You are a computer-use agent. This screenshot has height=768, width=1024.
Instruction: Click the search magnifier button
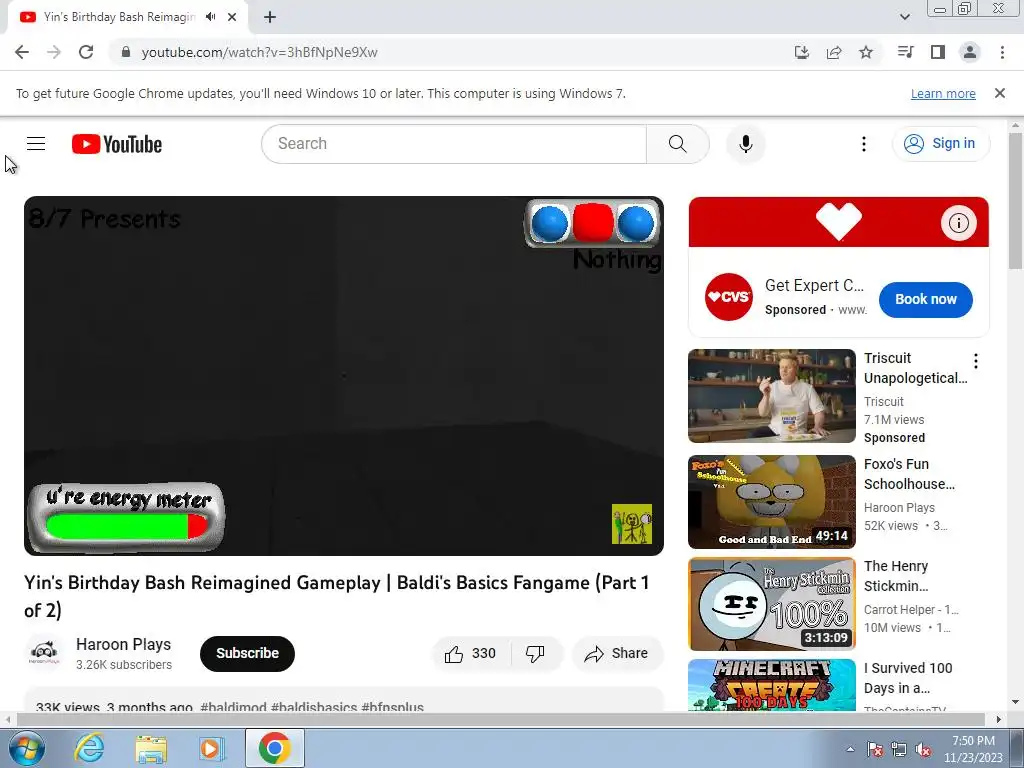677,144
